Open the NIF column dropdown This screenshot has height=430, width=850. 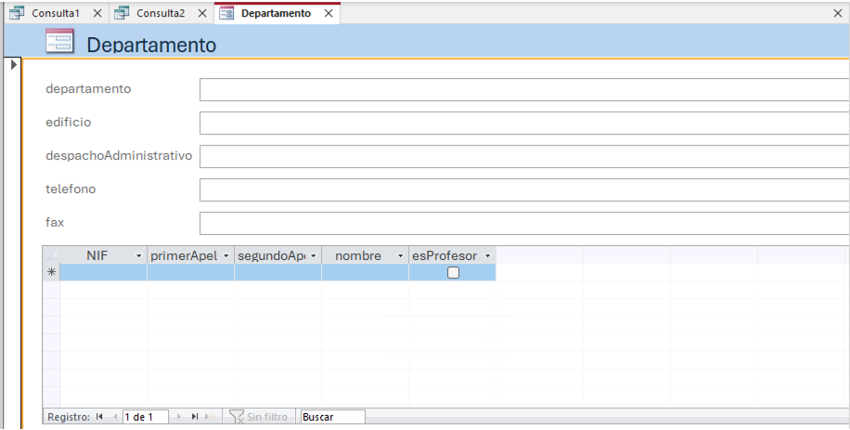pos(139,256)
